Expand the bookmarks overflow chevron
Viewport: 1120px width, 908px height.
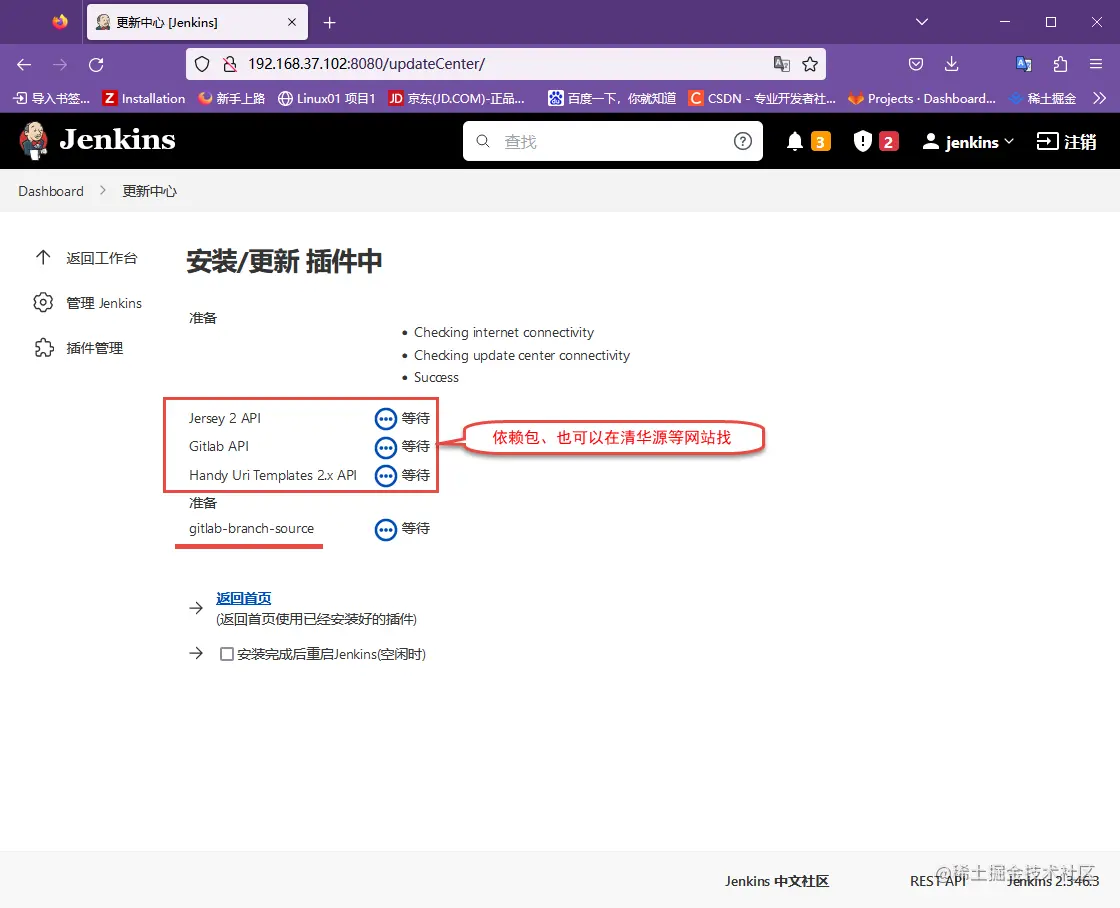coord(1101,98)
